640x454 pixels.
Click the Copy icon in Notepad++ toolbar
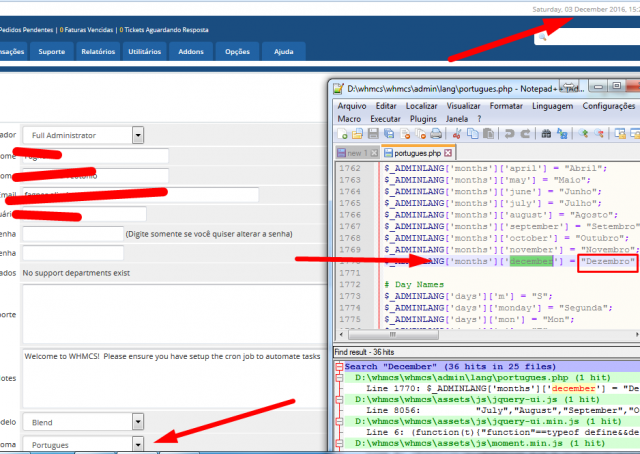click(473, 134)
